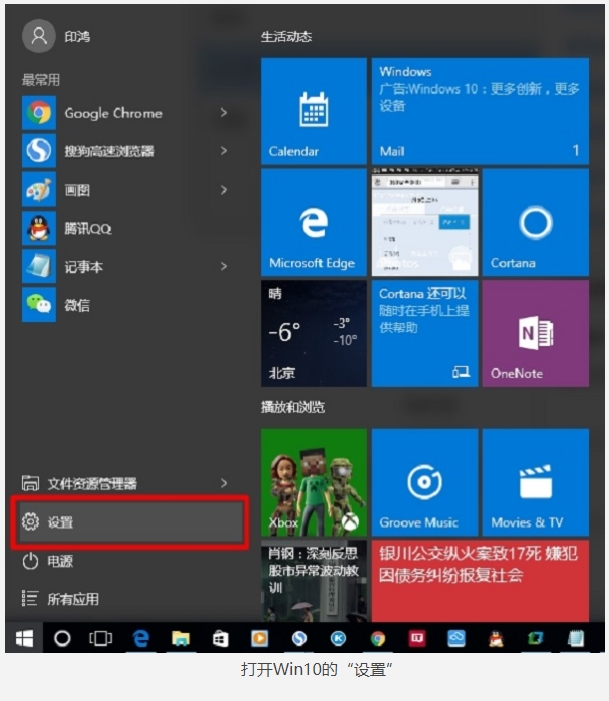Open the Photos tile thumbnail

point(425,222)
